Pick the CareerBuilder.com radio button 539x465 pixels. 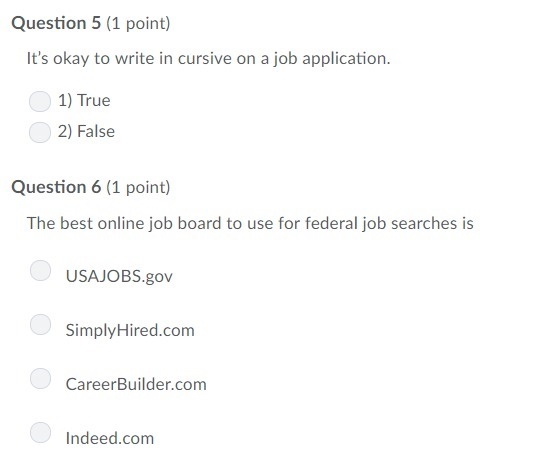pyautogui.click(x=41, y=378)
